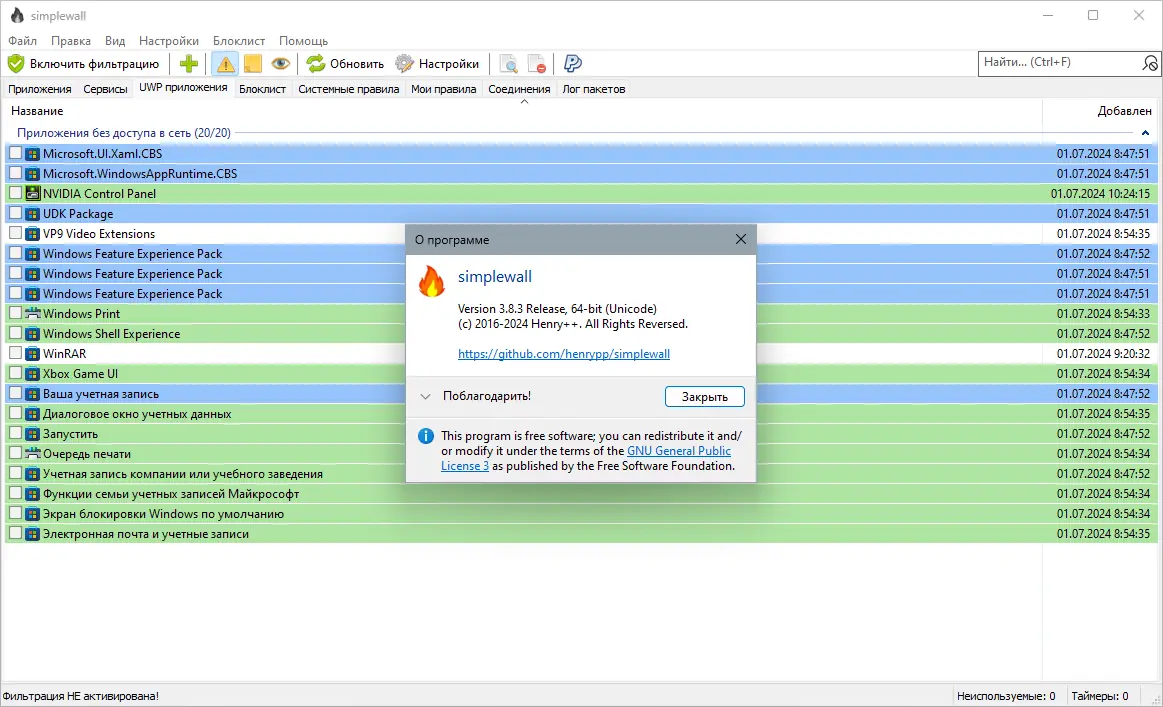1163x707 pixels.
Task: Click the VP9 Video Extensions app icon
Action: [33, 234]
